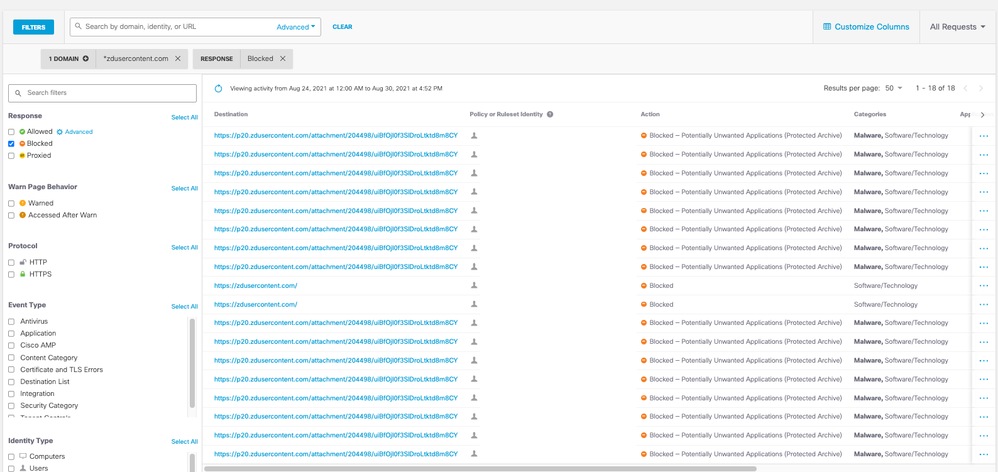Change the results per page dropdown
998x472 pixels.
[893, 88]
